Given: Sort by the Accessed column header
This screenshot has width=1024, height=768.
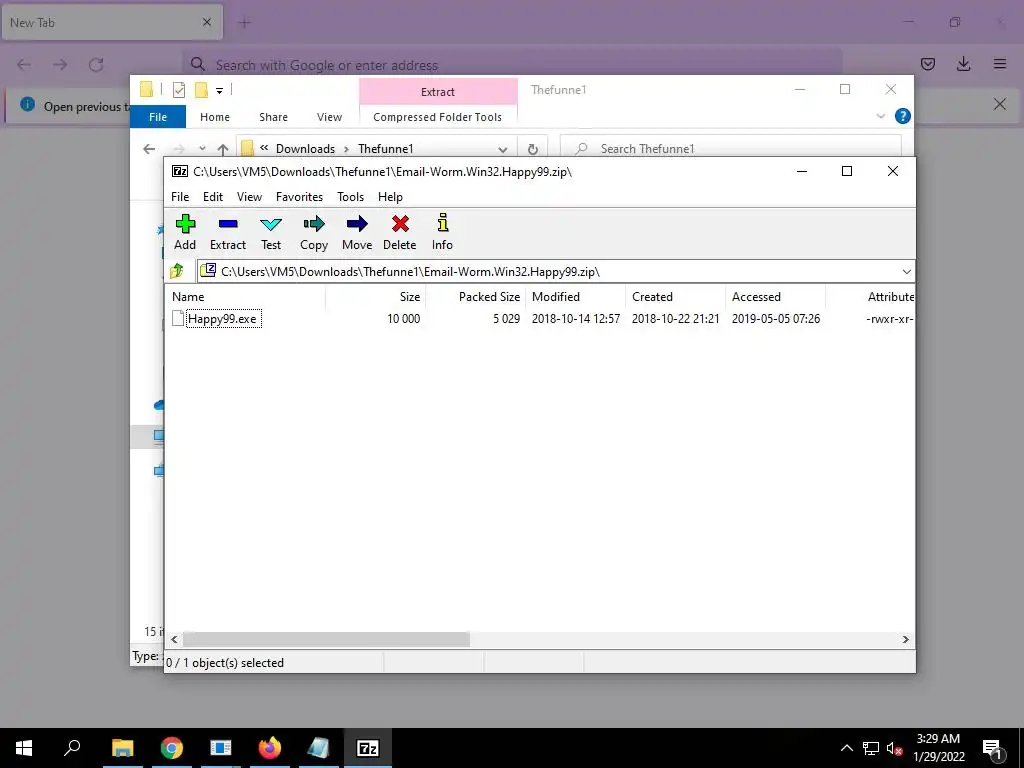Looking at the screenshot, I should pos(775,296).
